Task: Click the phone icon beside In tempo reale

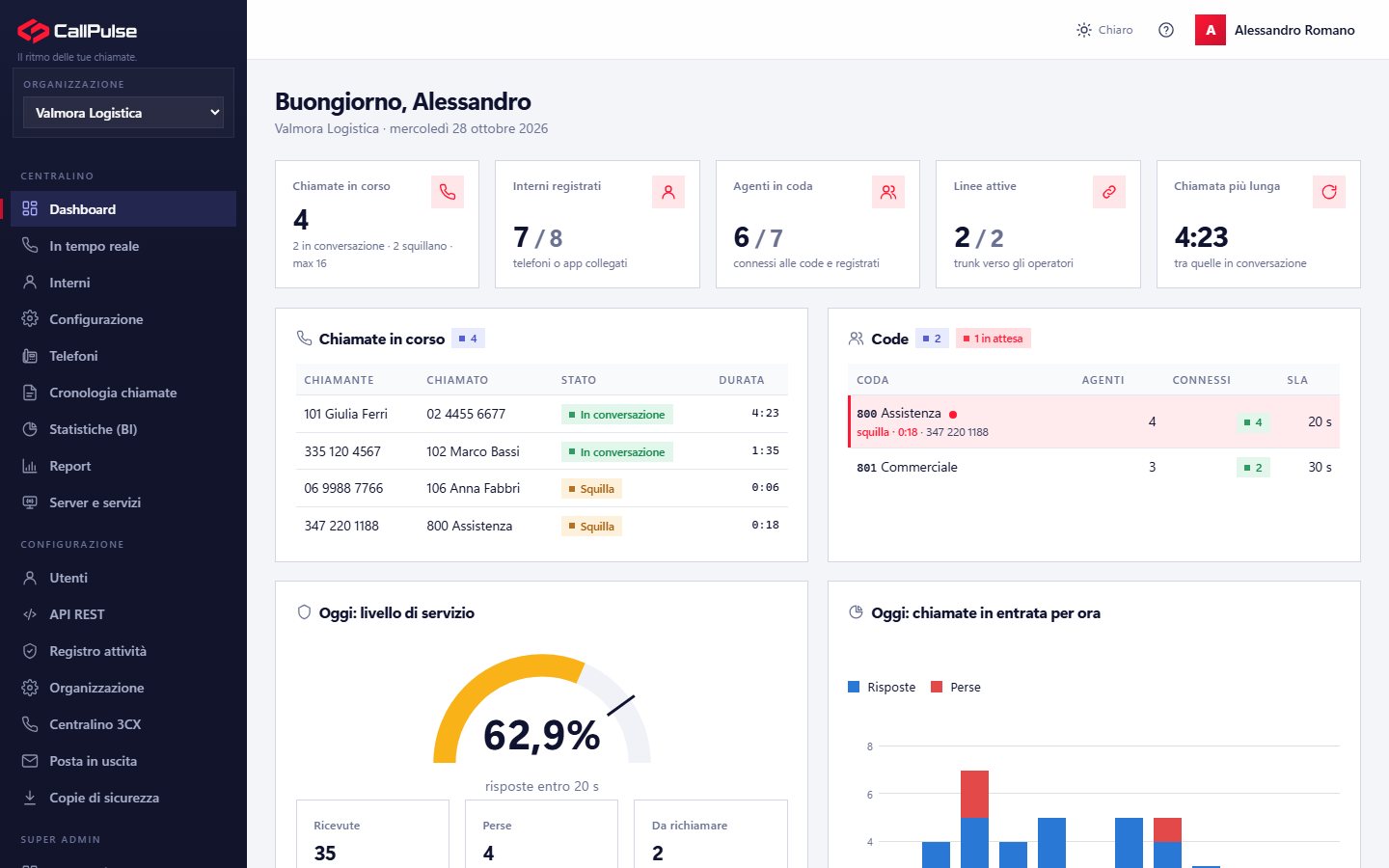Action: (x=30, y=246)
